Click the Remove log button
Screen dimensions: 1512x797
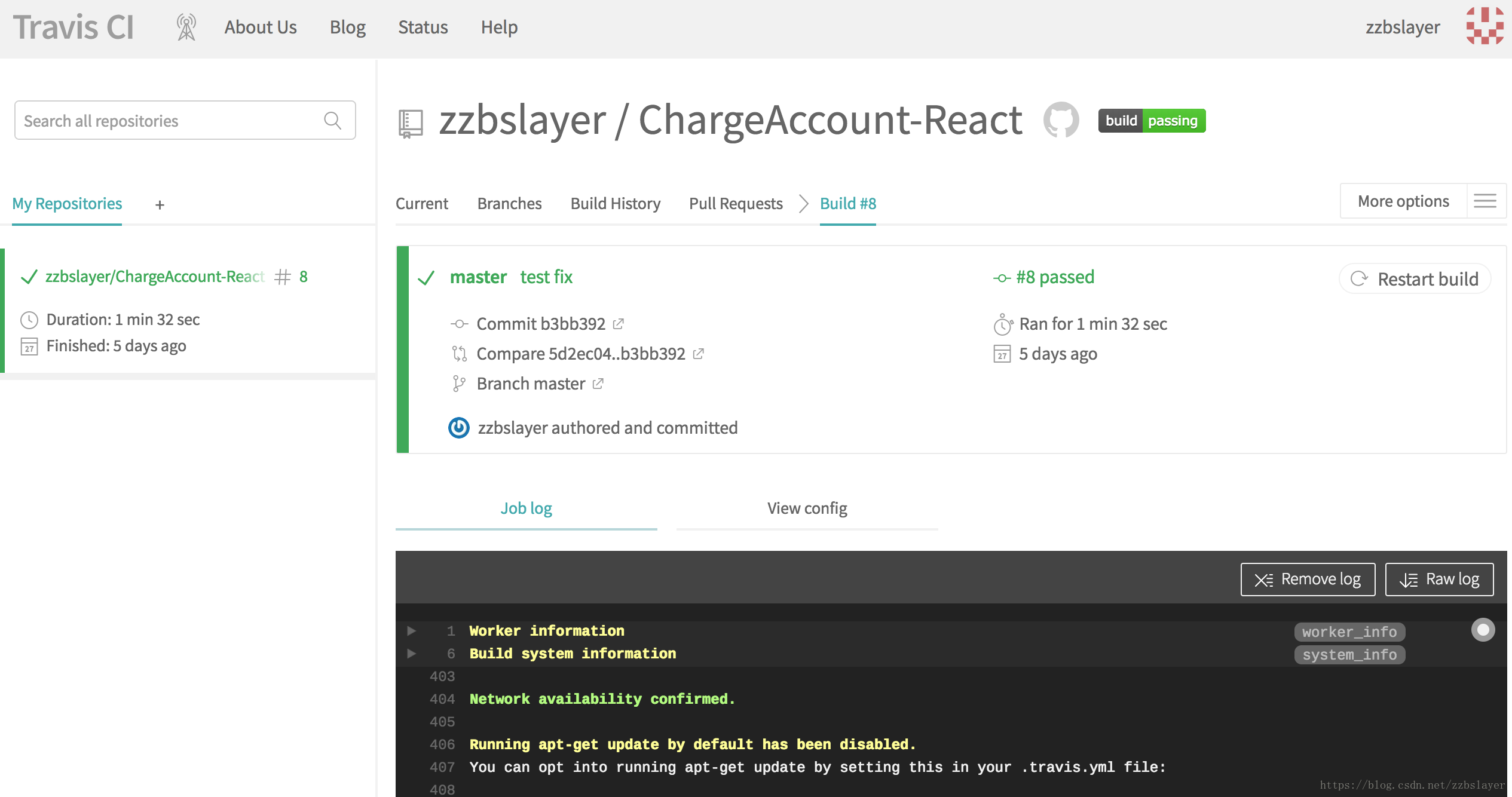click(x=1308, y=580)
